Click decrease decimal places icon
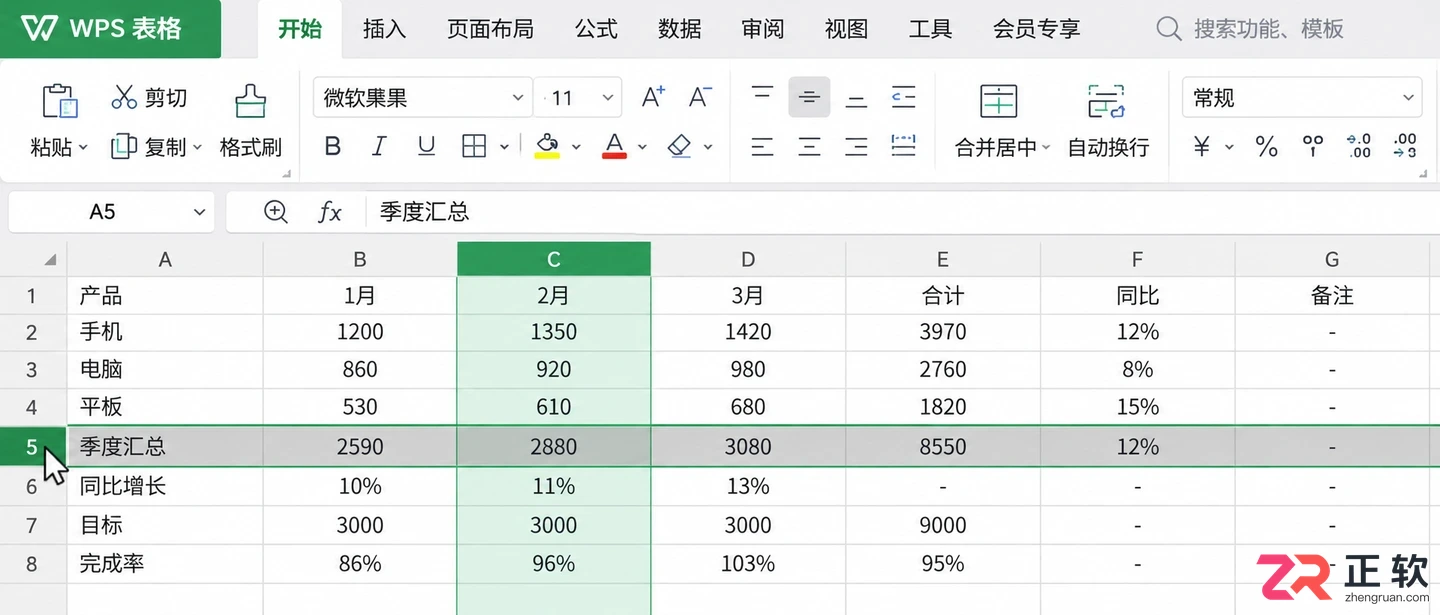 (1405, 147)
